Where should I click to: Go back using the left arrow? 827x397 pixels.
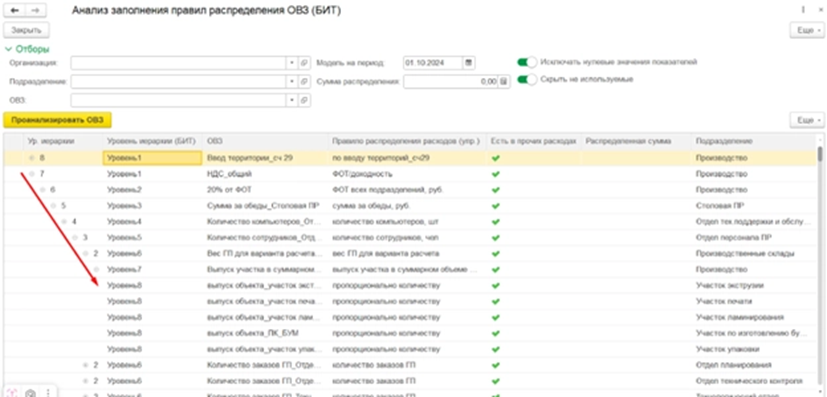[x=15, y=10]
